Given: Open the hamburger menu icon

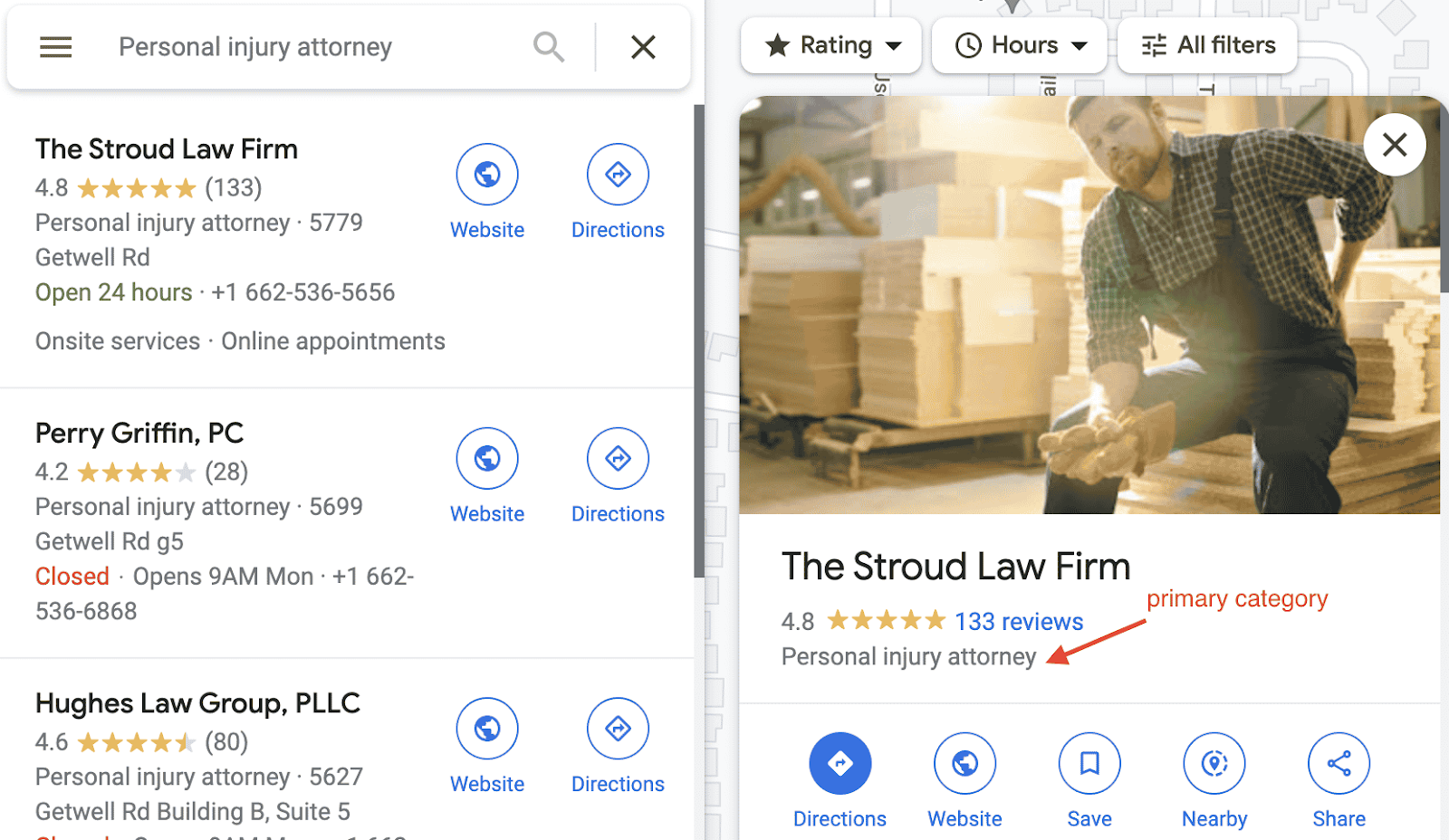Looking at the screenshot, I should (x=55, y=47).
